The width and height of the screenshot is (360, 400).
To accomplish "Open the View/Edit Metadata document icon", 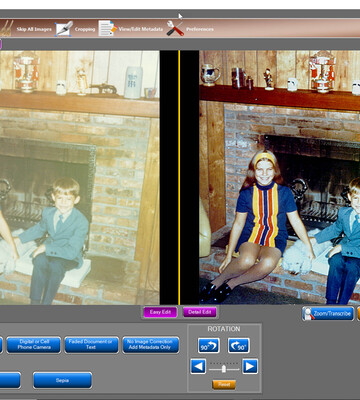I will click(x=107, y=29).
